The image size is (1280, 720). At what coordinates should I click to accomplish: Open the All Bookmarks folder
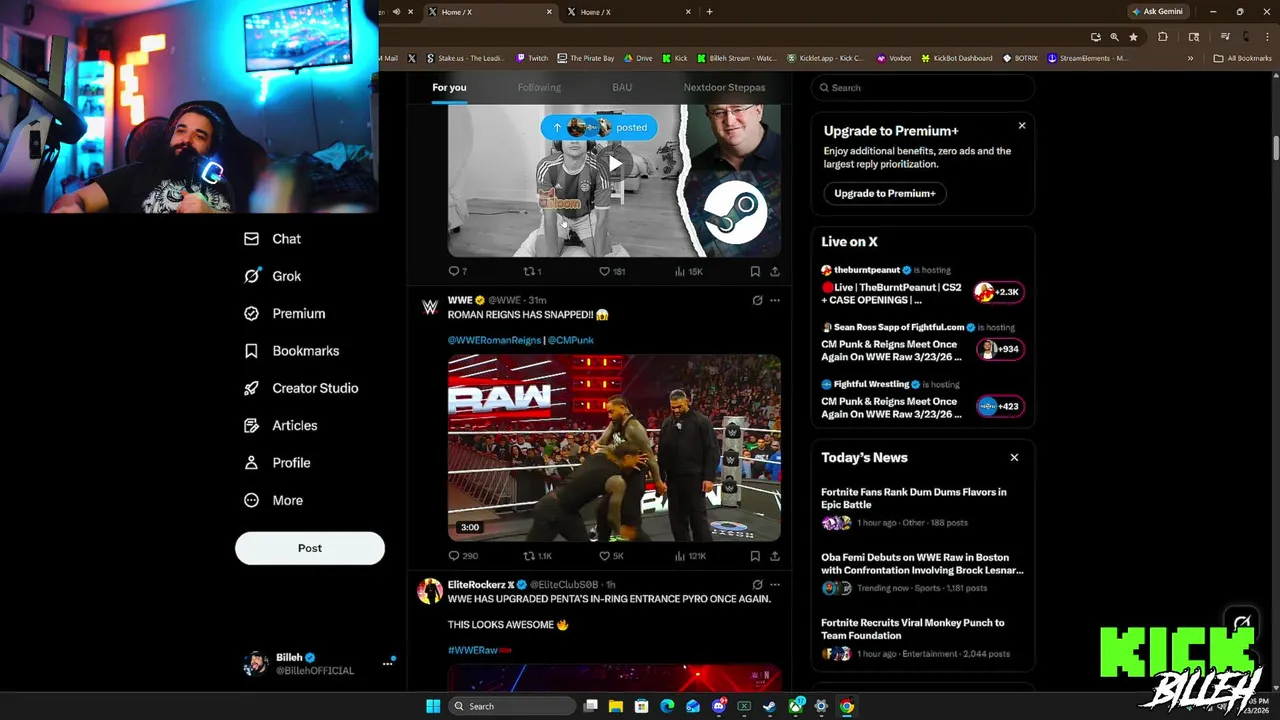tap(1242, 58)
